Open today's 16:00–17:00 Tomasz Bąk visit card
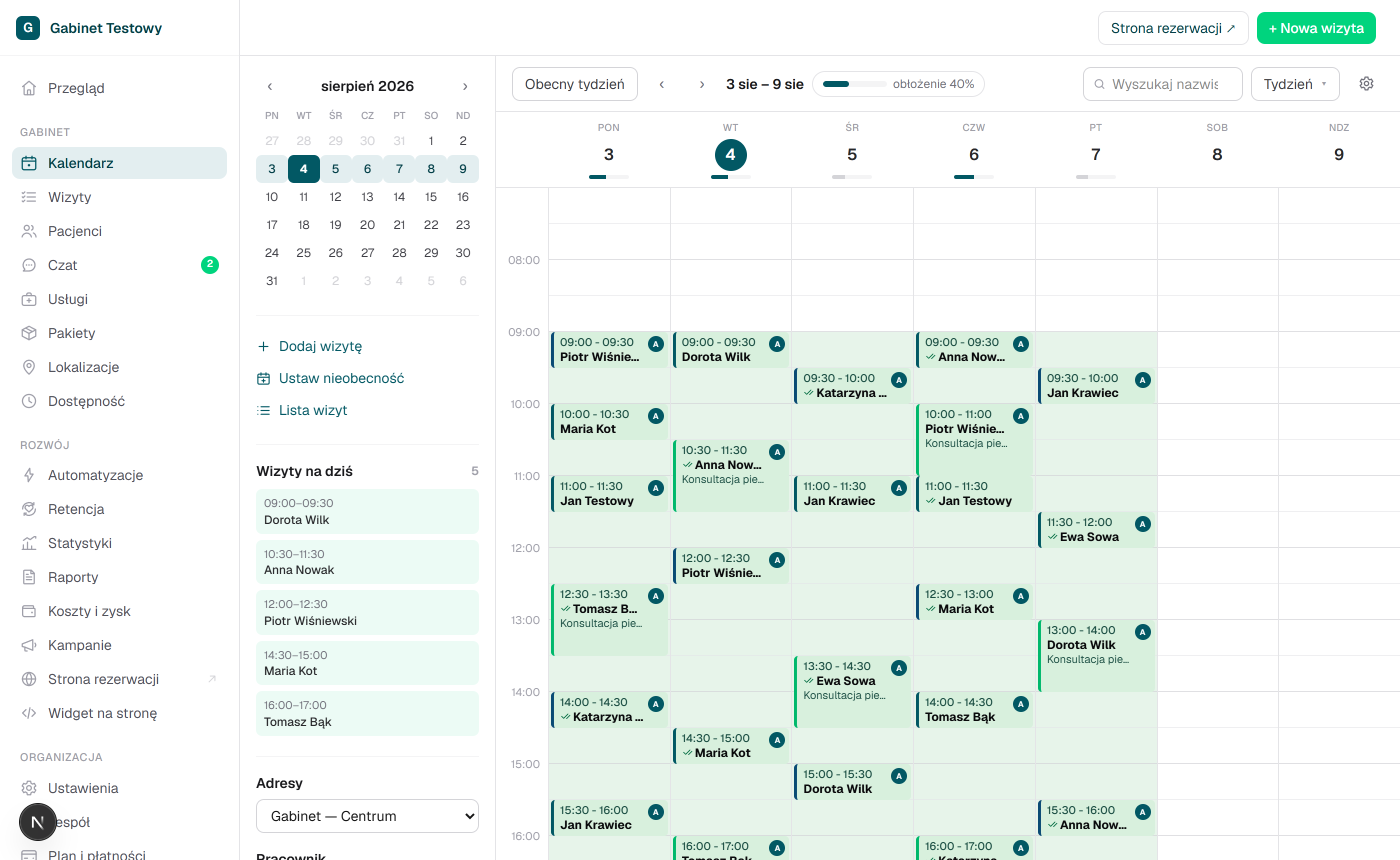 click(367, 713)
